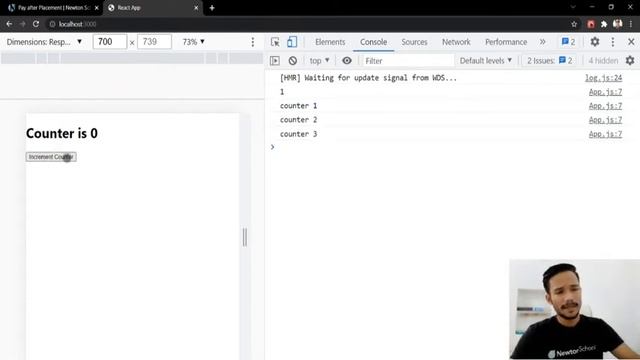
Task: Open the Dimensions Responsive dropdown
Action: [44, 42]
